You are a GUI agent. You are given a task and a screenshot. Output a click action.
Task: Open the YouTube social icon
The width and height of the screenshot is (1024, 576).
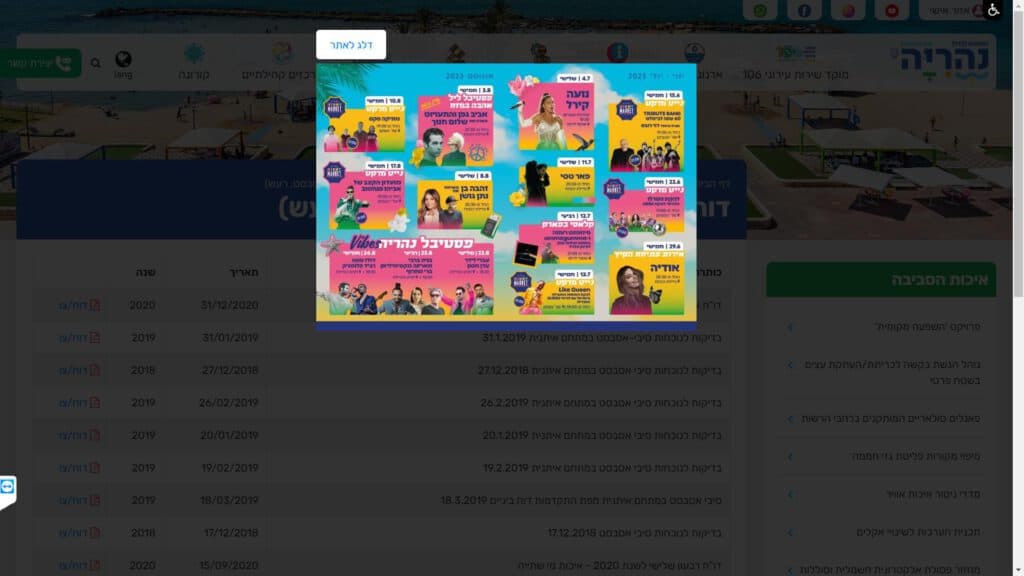click(x=891, y=10)
